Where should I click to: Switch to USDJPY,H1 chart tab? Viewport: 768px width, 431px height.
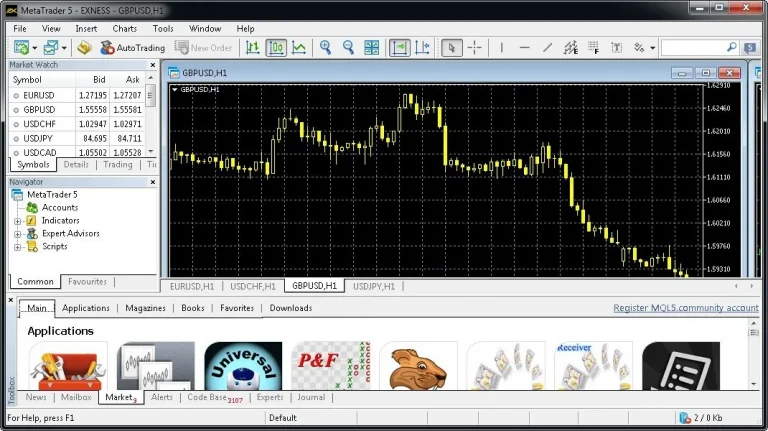point(374,286)
